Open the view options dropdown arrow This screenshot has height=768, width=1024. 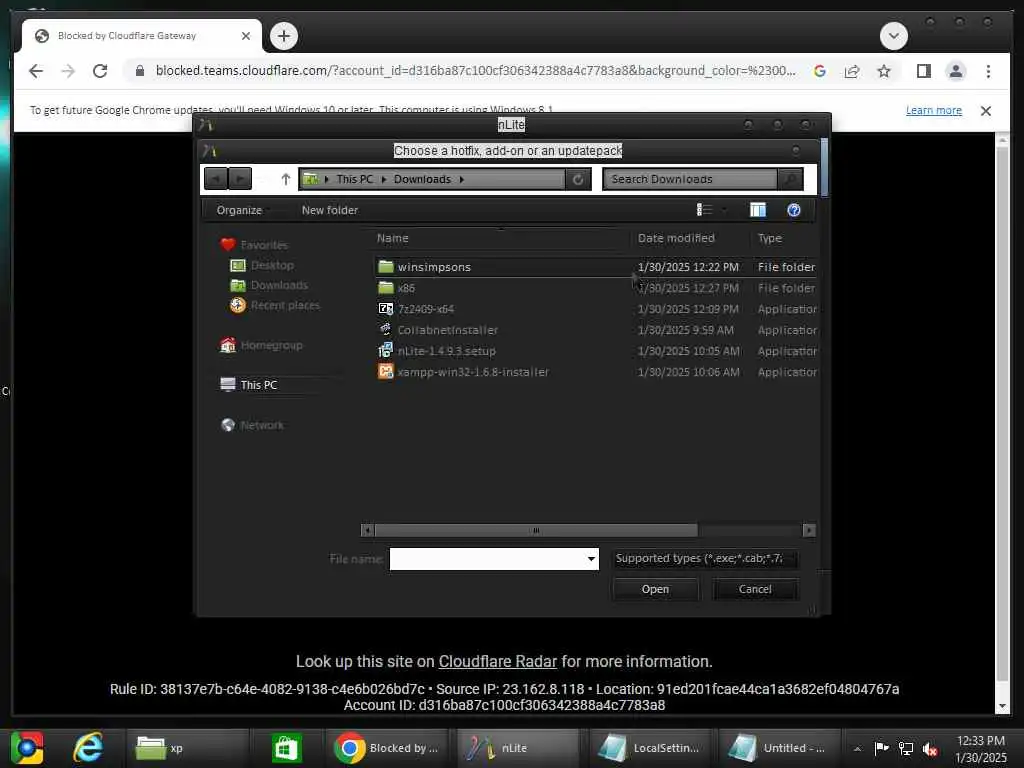click(724, 210)
